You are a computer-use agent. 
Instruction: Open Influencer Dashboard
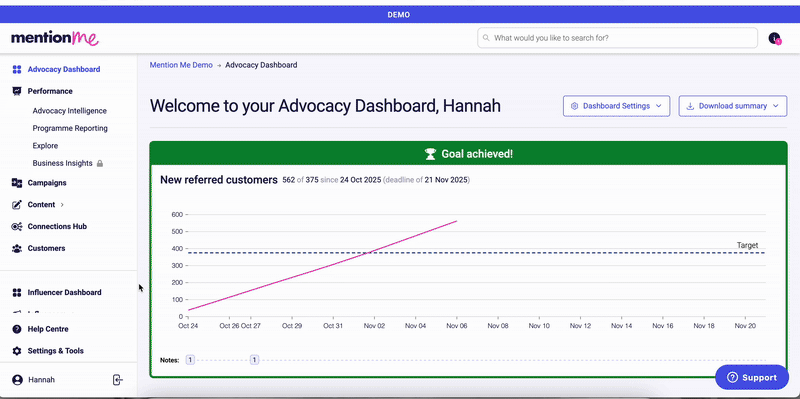tap(64, 293)
